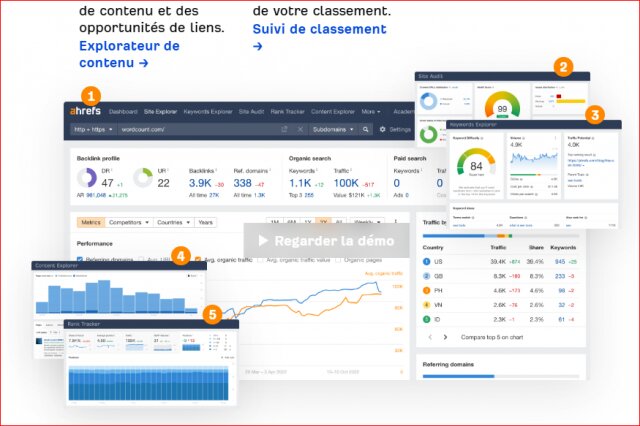Open the Competitors dropdown
The width and height of the screenshot is (640, 426).
[129, 222]
